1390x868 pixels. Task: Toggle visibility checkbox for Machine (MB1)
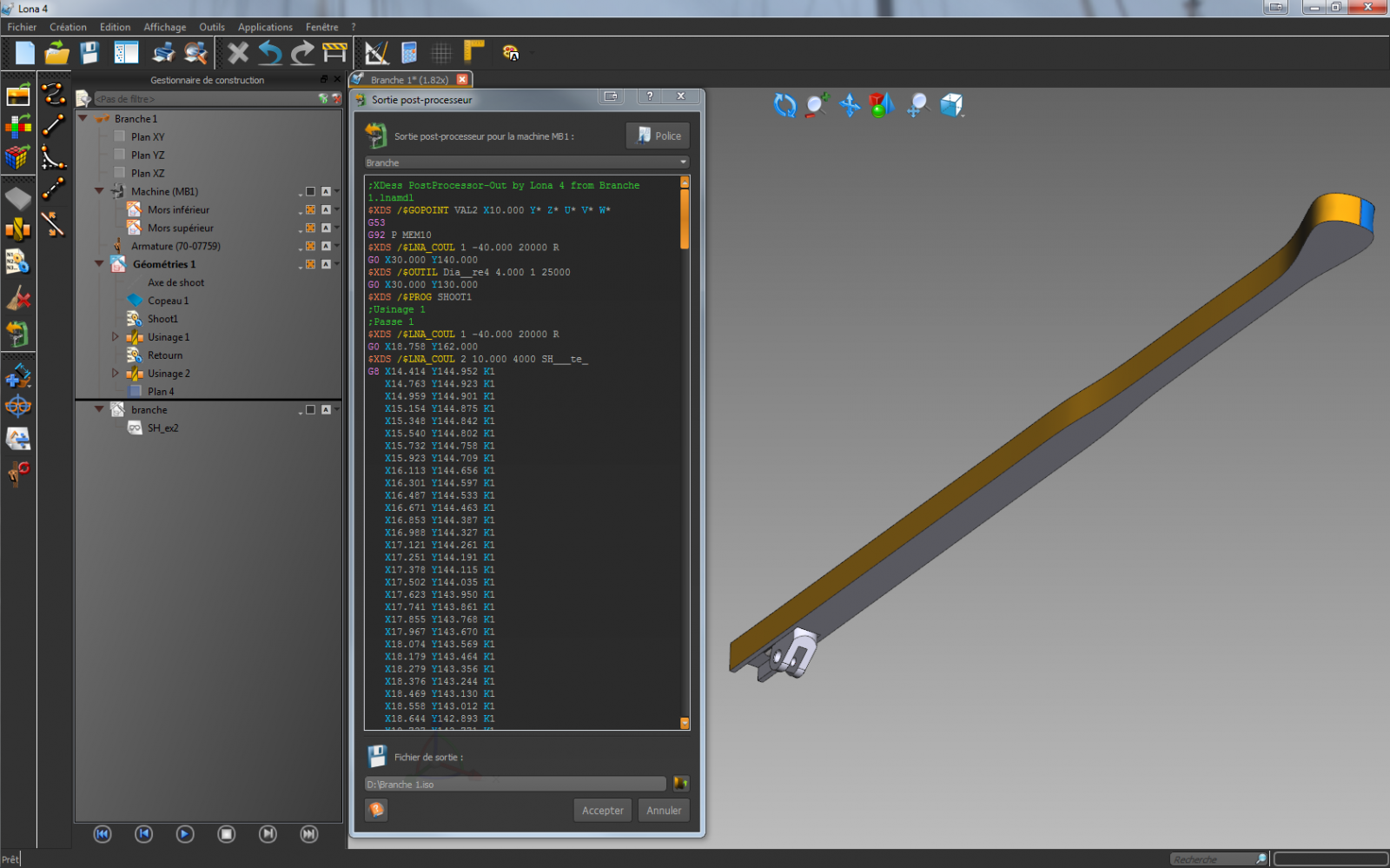pos(310,192)
